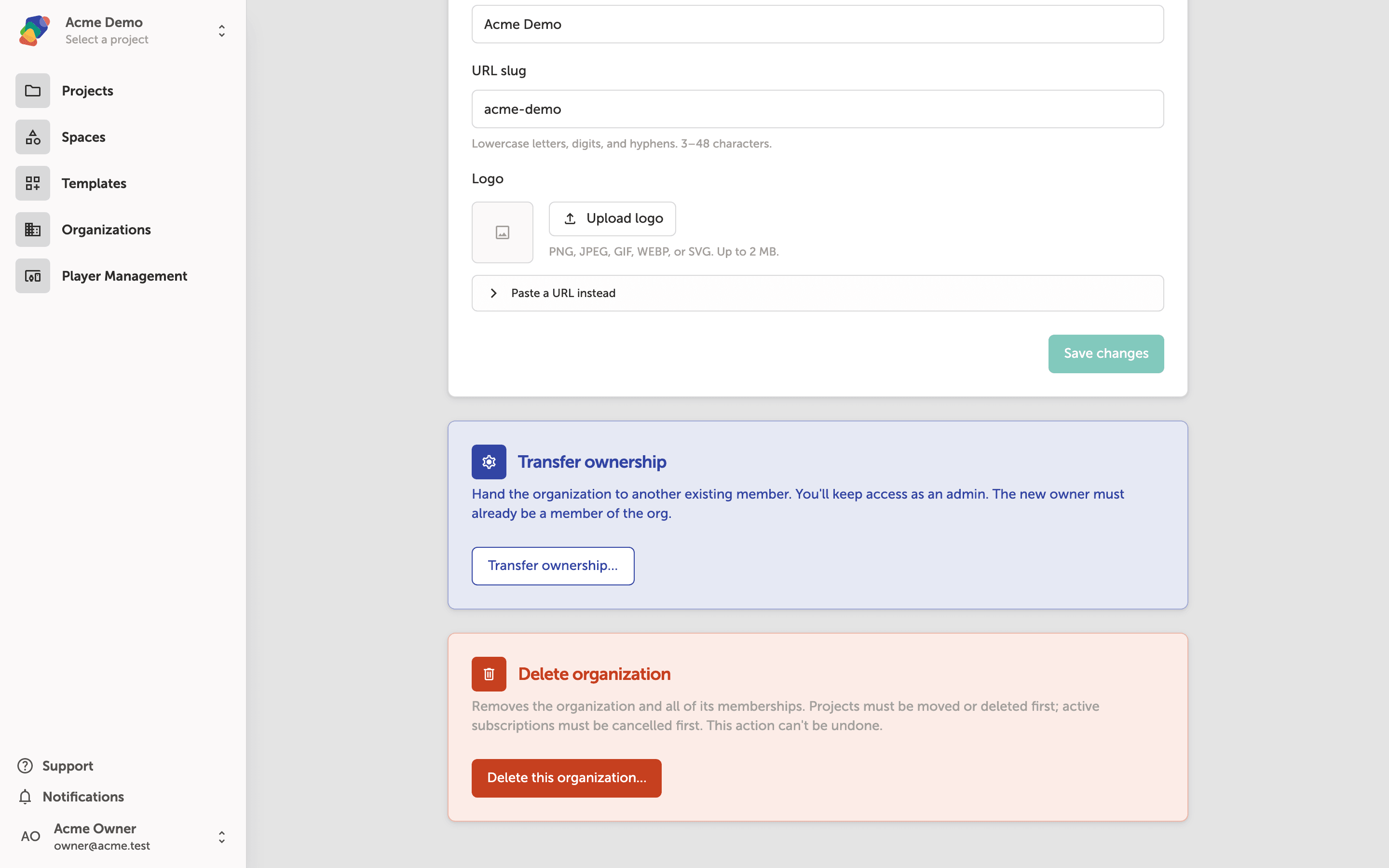This screenshot has width=1389, height=868.
Task: Open the Projects folder icon
Action: point(33,91)
